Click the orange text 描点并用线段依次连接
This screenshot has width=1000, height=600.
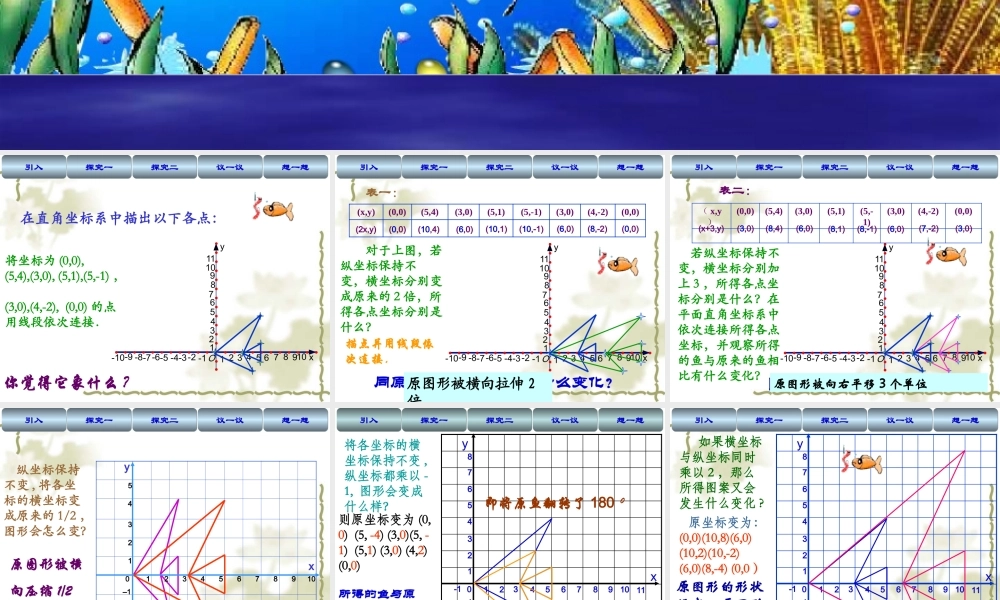click(389, 351)
